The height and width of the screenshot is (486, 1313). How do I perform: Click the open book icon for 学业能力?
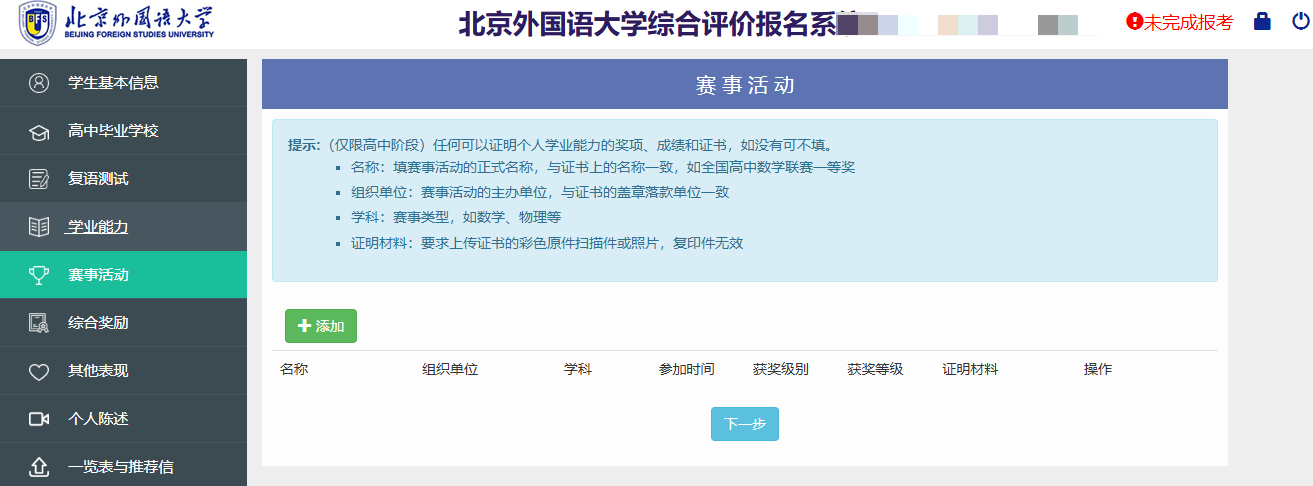pyautogui.click(x=39, y=227)
